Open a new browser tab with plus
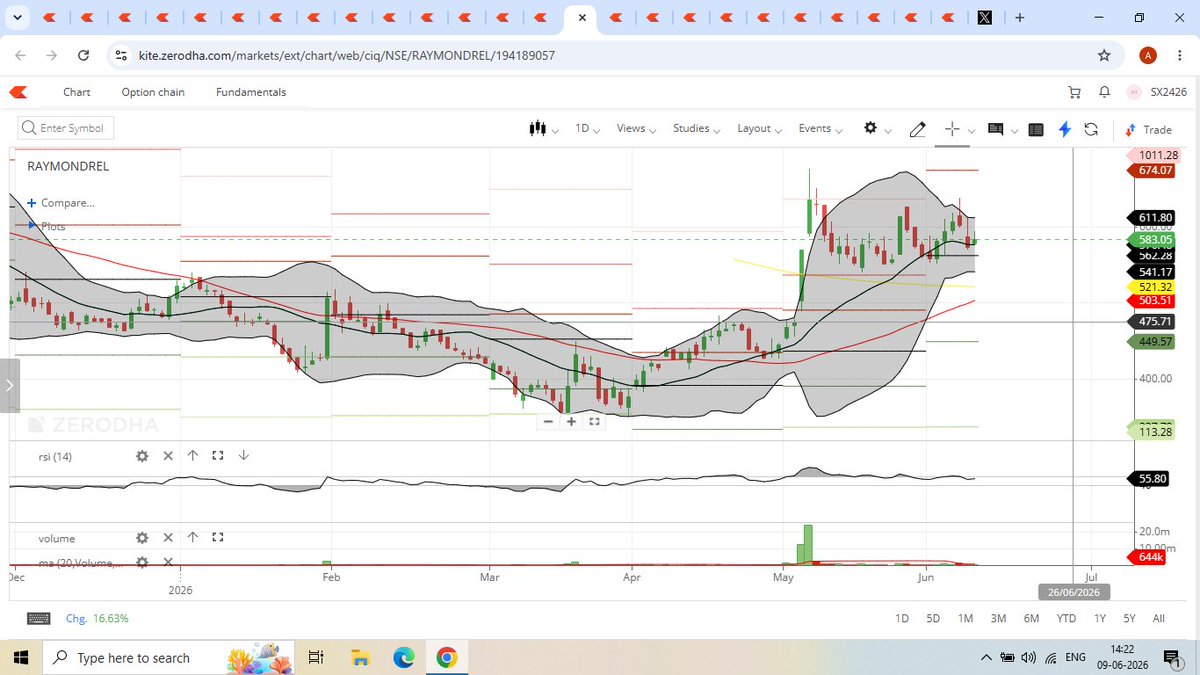 tap(1019, 18)
